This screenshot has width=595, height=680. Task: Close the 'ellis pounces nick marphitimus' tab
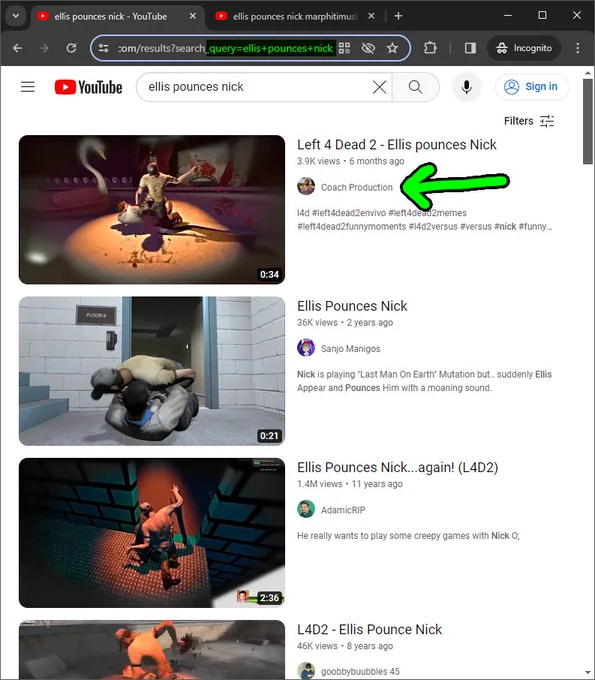click(371, 16)
